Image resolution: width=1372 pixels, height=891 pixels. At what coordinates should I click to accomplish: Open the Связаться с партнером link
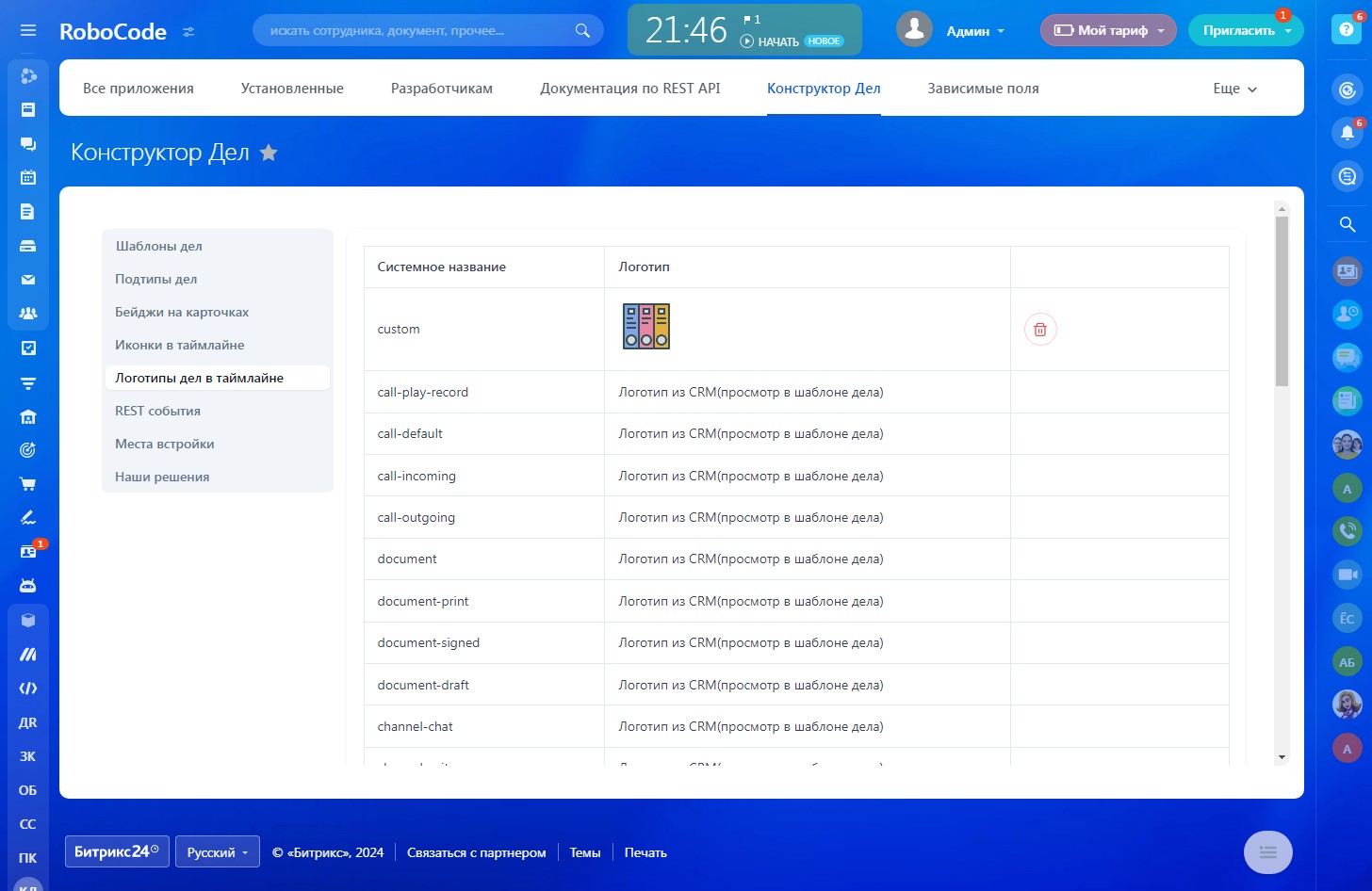coord(476,852)
